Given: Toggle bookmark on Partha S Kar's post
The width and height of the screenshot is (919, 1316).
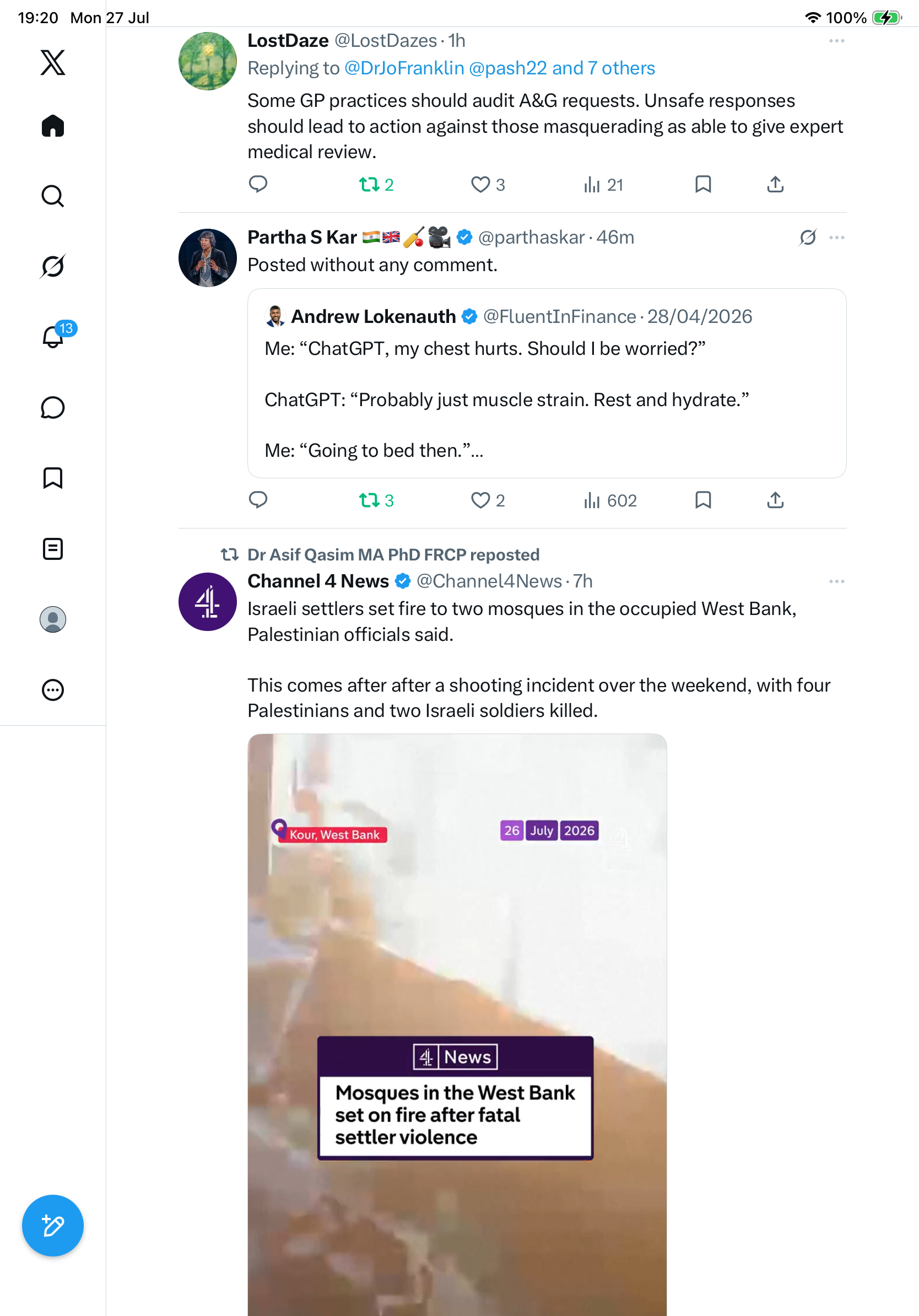Looking at the screenshot, I should coord(703,500).
